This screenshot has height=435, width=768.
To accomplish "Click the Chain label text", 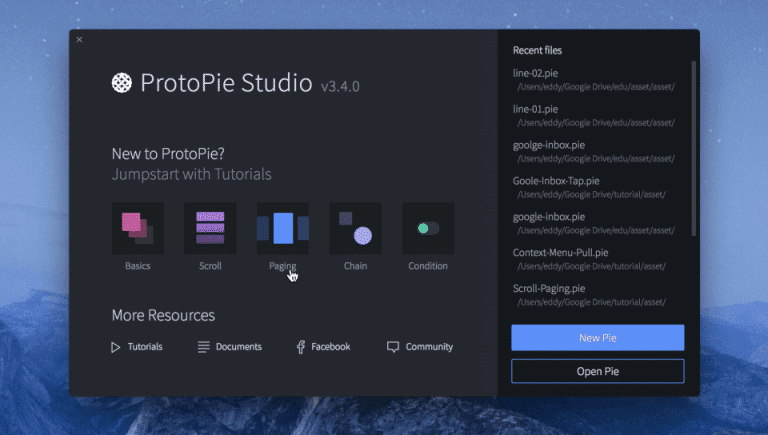I will (x=355, y=266).
